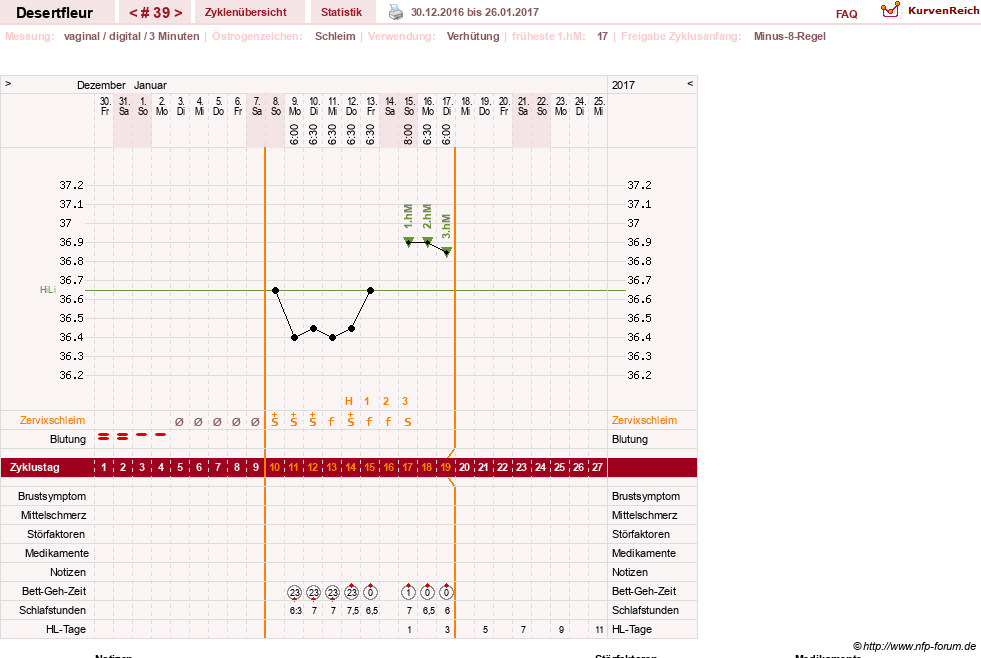
Task: Open the Statistik tab
Action: click(341, 13)
